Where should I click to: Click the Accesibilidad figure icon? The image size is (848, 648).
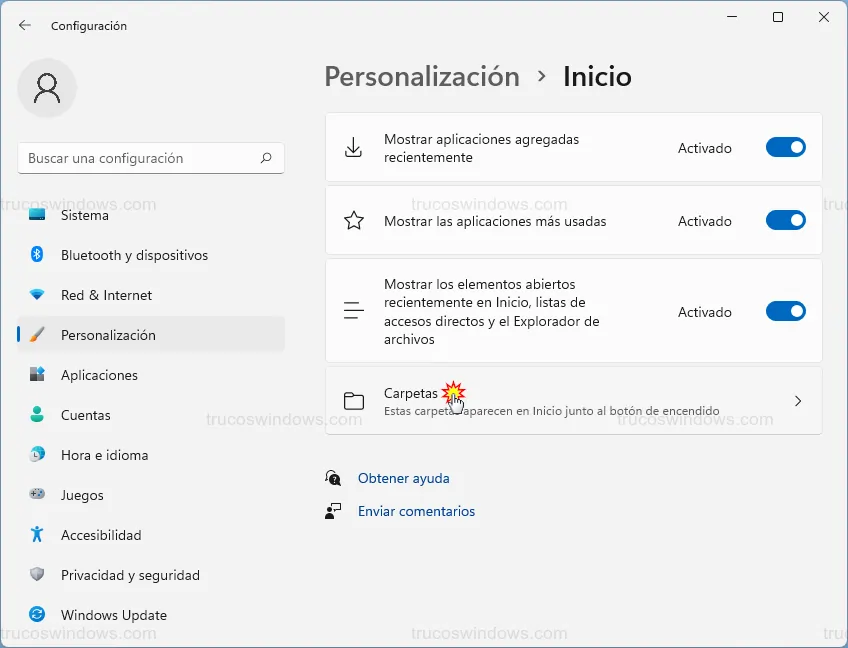click(x=37, y=535)
